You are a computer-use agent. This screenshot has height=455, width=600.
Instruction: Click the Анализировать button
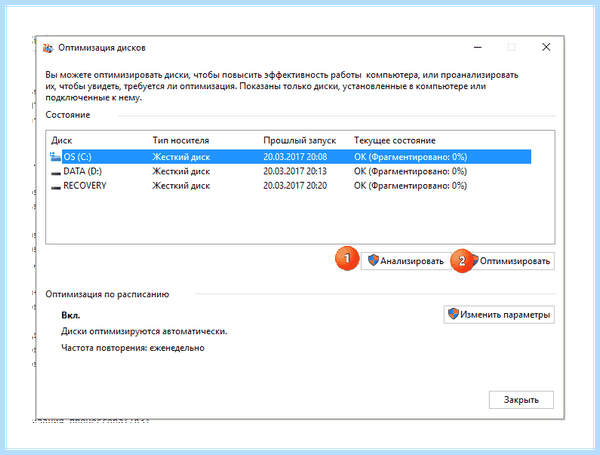click(x=406, y=261)
